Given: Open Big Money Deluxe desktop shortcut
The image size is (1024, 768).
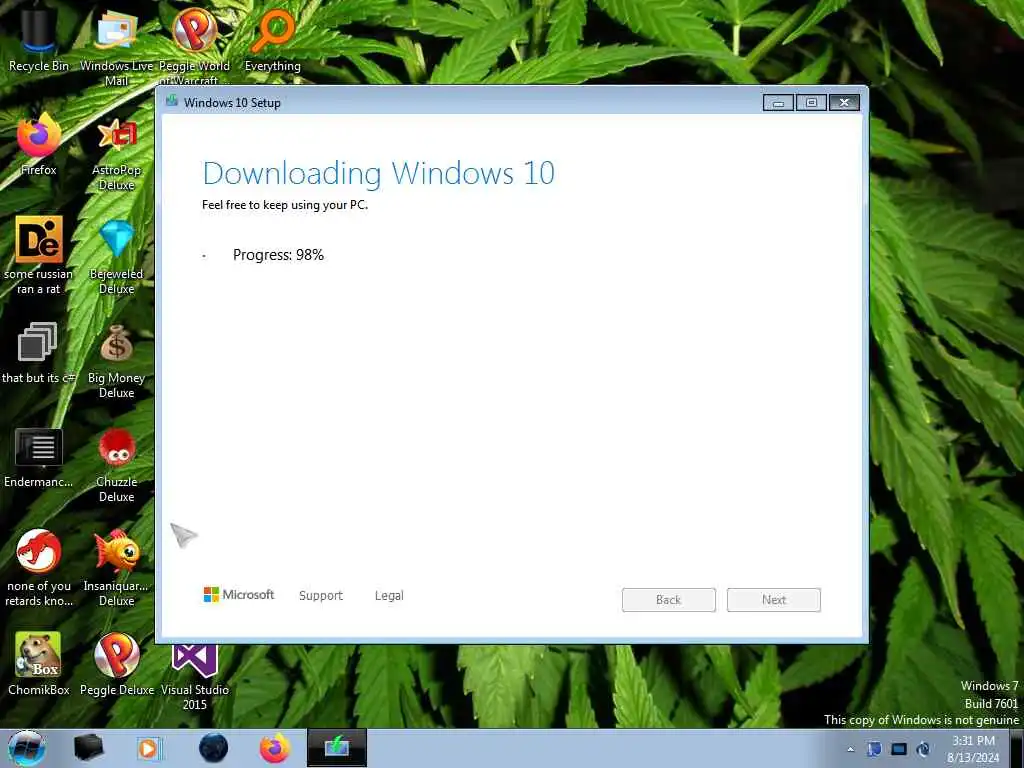Looking at the screenshot, I should pos(116,360).
